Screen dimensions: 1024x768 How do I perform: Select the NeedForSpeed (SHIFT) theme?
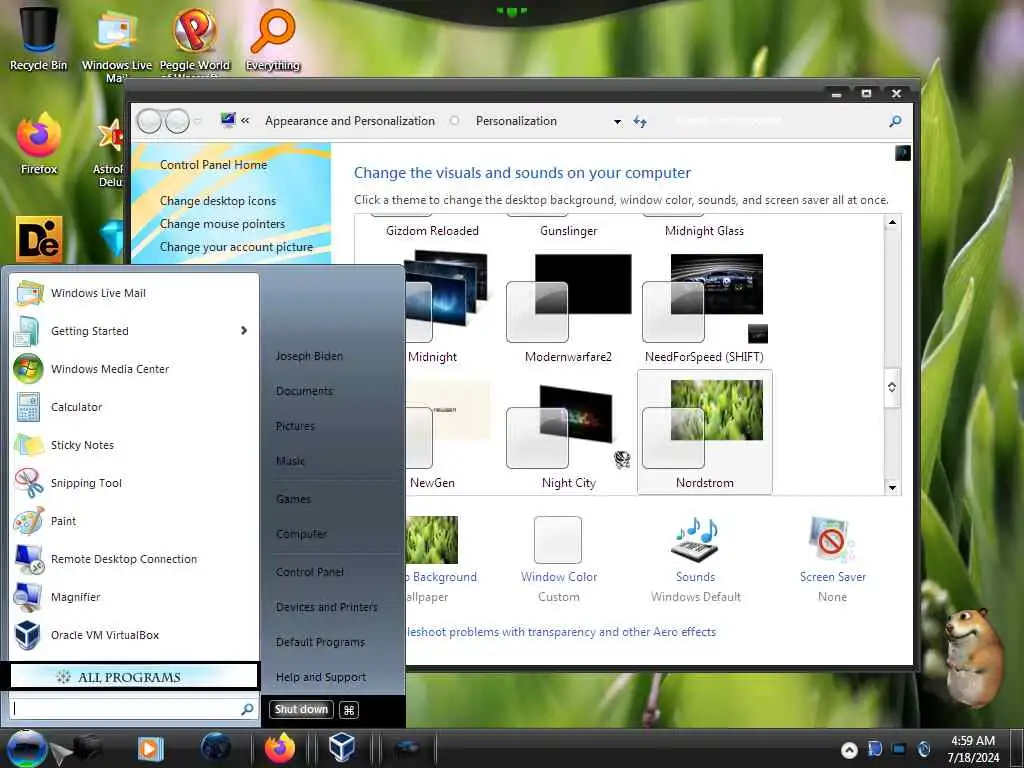click(x=704, y=307)
